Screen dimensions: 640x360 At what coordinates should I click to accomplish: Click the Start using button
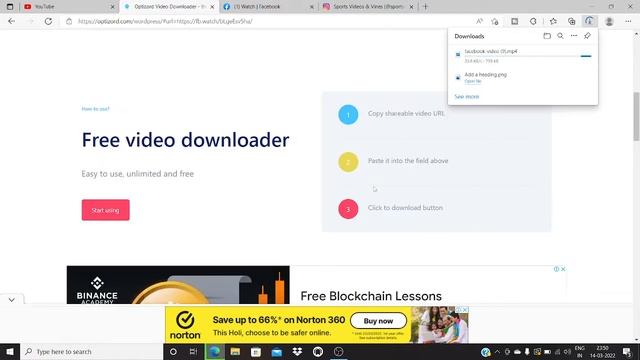[105, 210]
